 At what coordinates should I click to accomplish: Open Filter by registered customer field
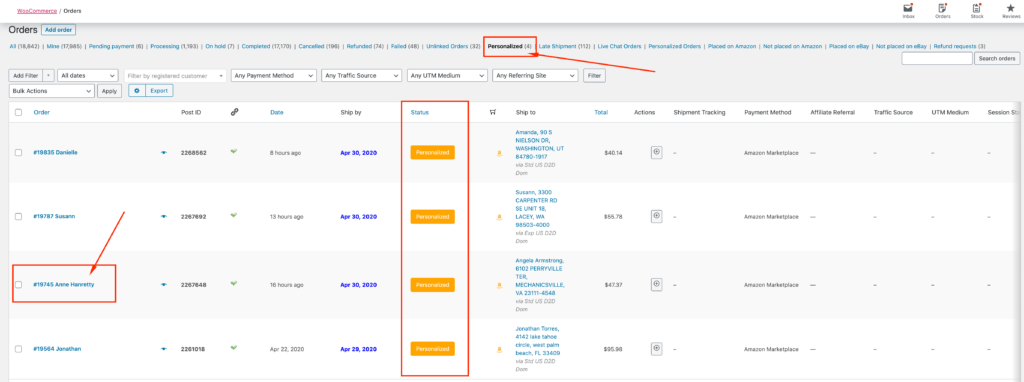point(175,76)
